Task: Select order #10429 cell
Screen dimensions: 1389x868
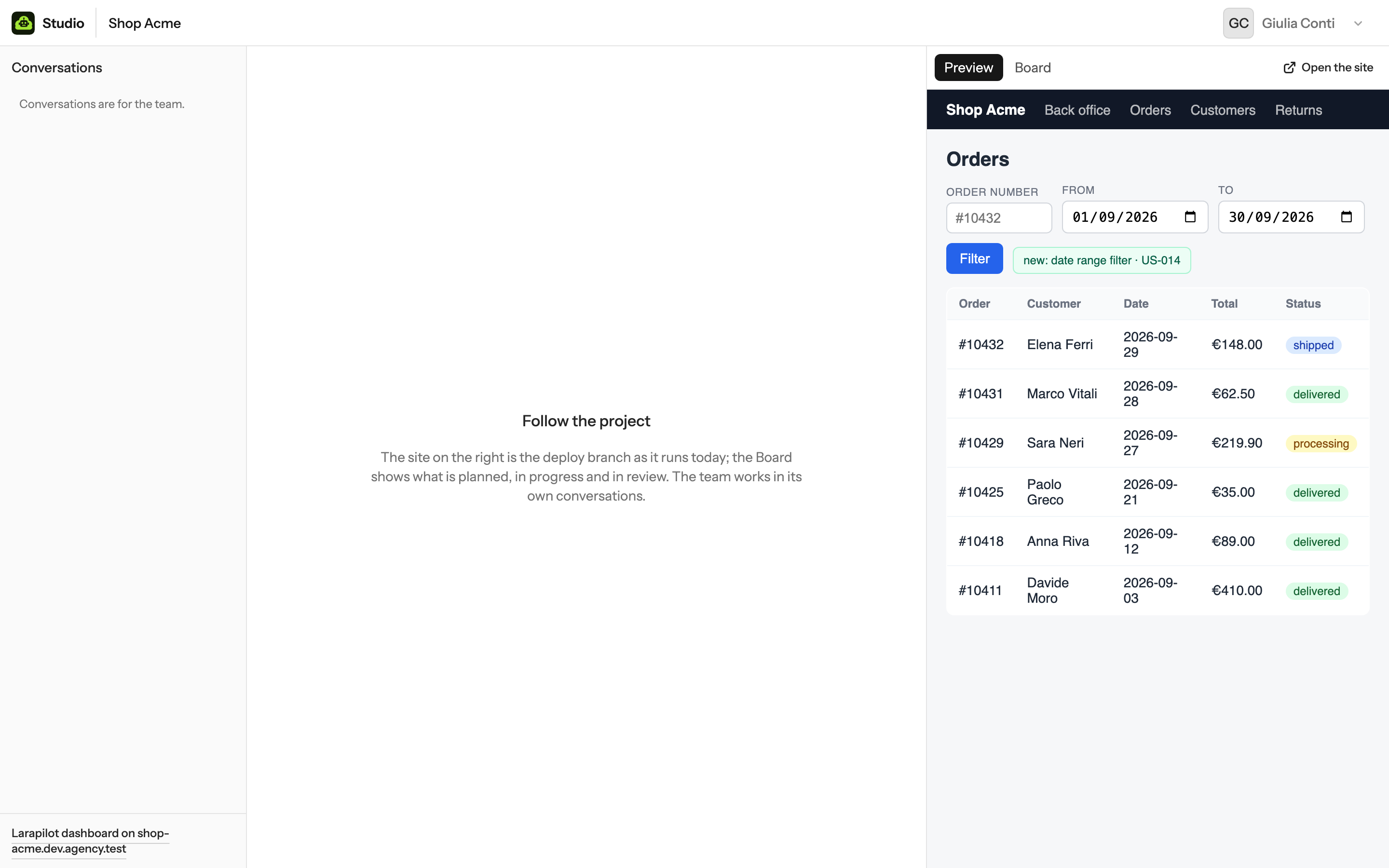Action: point(981,443)
